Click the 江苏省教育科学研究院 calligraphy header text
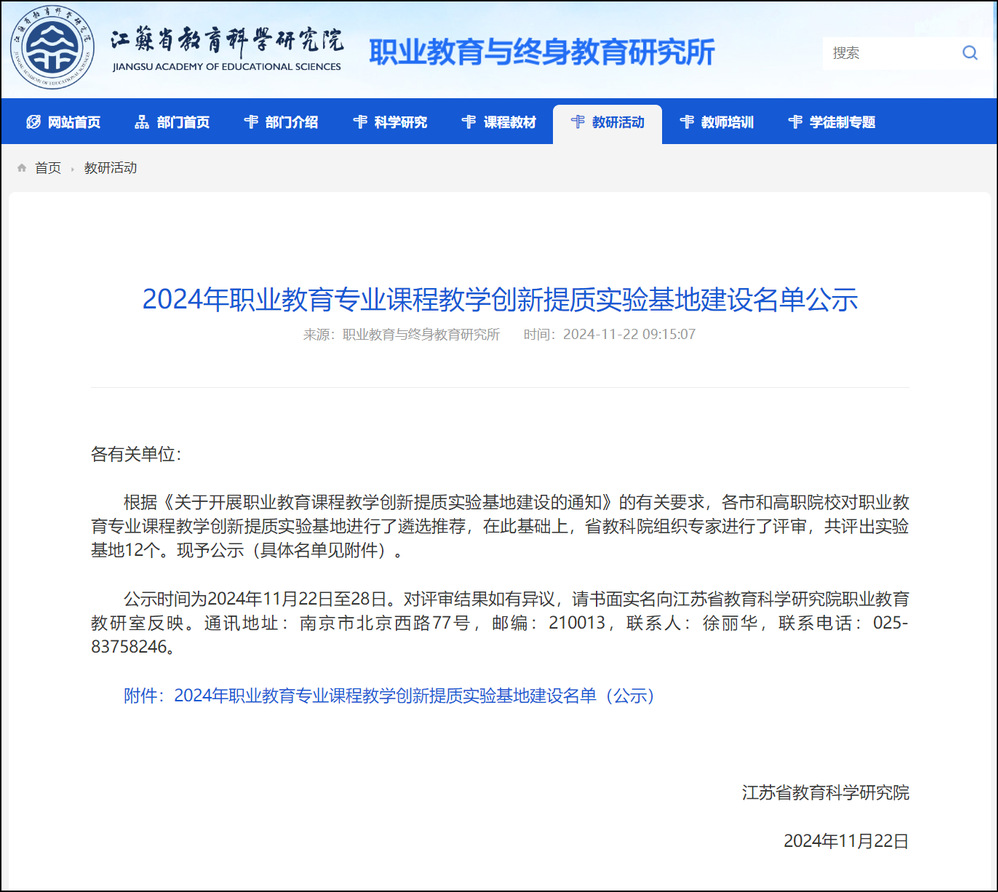Image resolution: width=998 pixels, height=892 pixels. coord(227,41)
